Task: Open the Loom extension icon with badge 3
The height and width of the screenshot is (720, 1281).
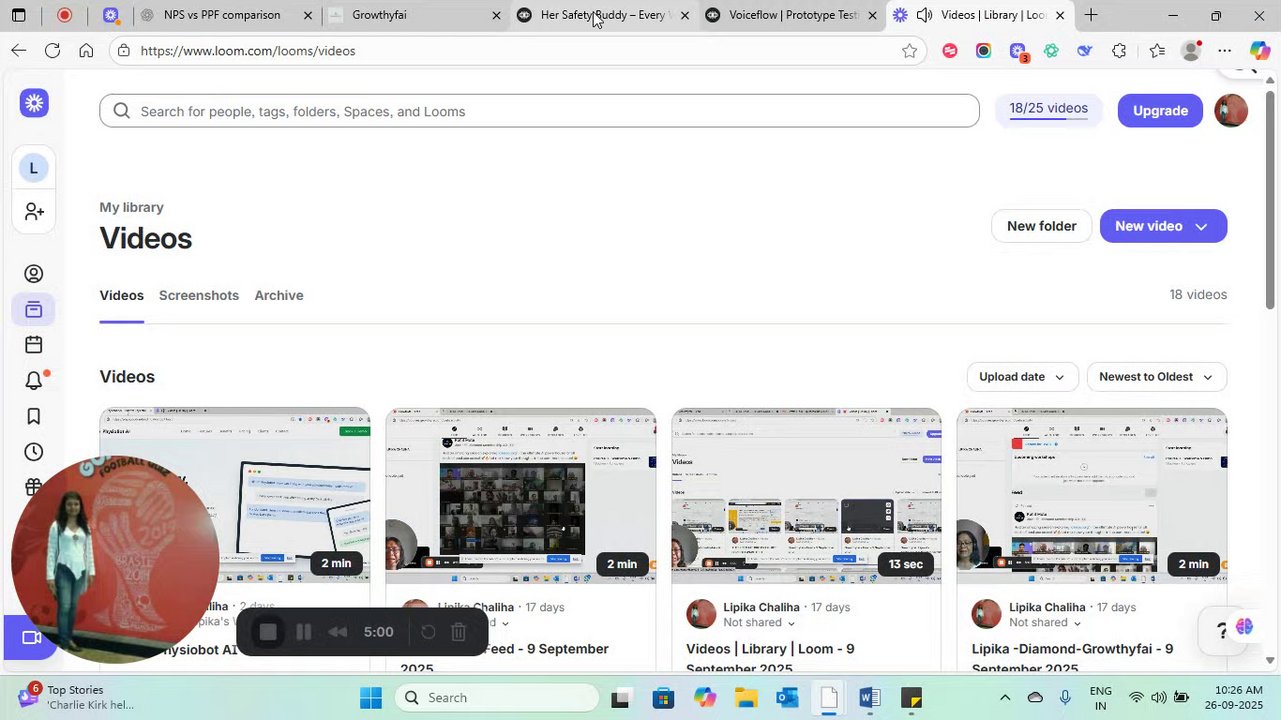Action: 1018,51
